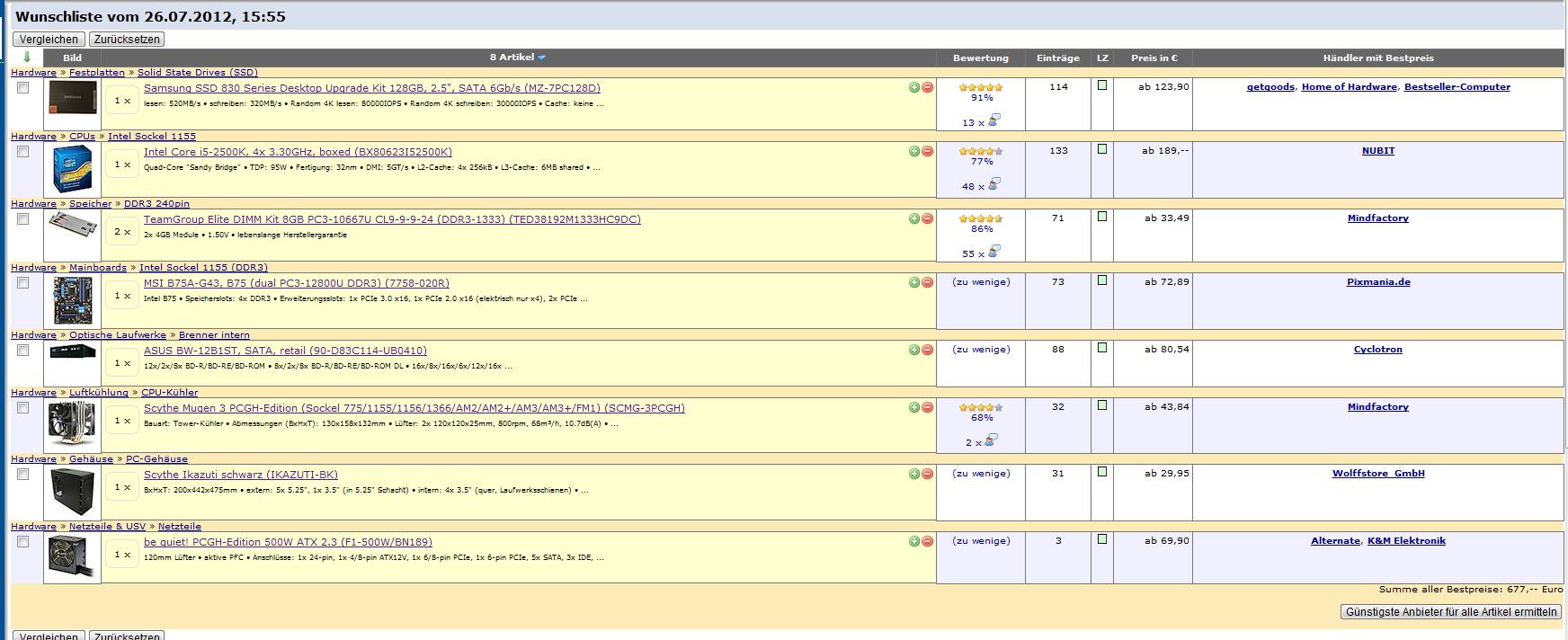Click the green down arrow in table header
Screen dimensions: 1568x640
(27, 58)
